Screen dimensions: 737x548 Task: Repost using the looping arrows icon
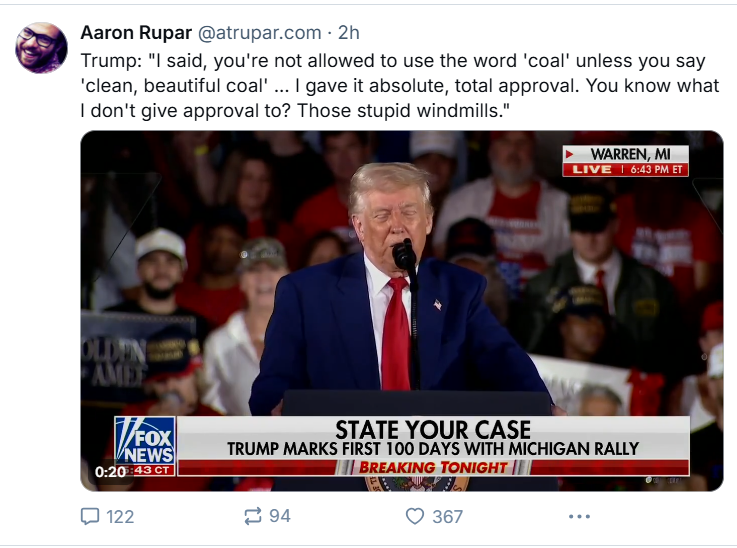pos(252,516)
